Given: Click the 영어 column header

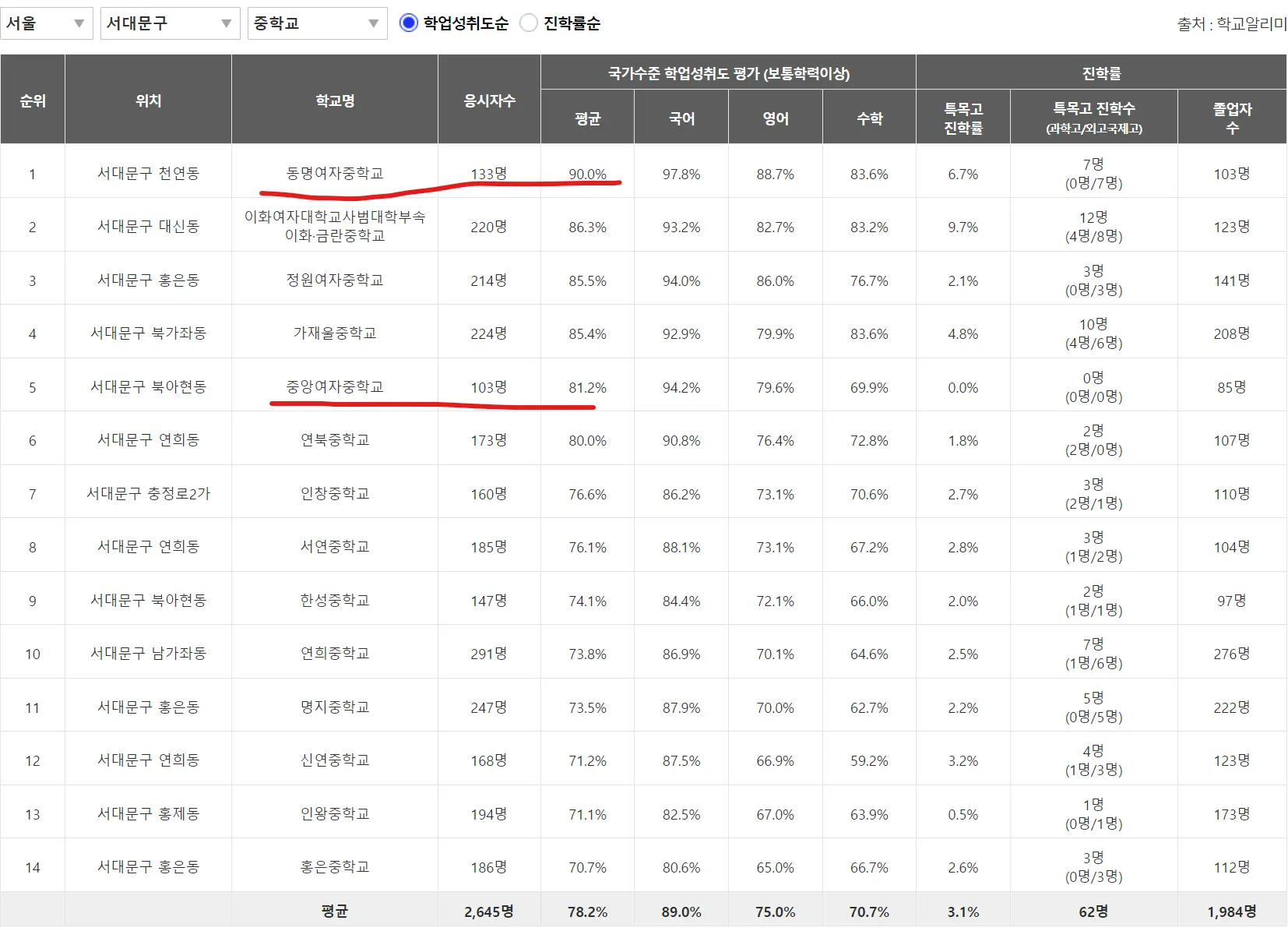Looking at the screenshot, I should (x=776, y=118).
